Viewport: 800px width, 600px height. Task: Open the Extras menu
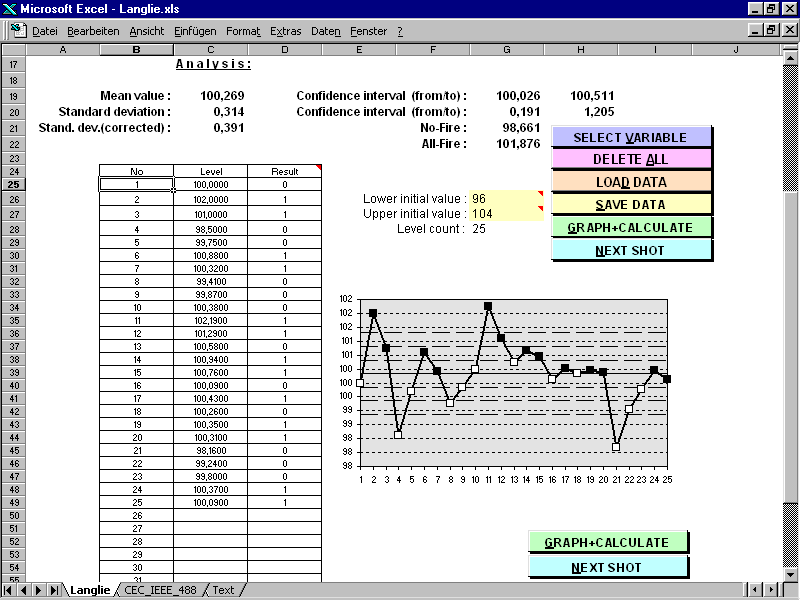[286, 31]
